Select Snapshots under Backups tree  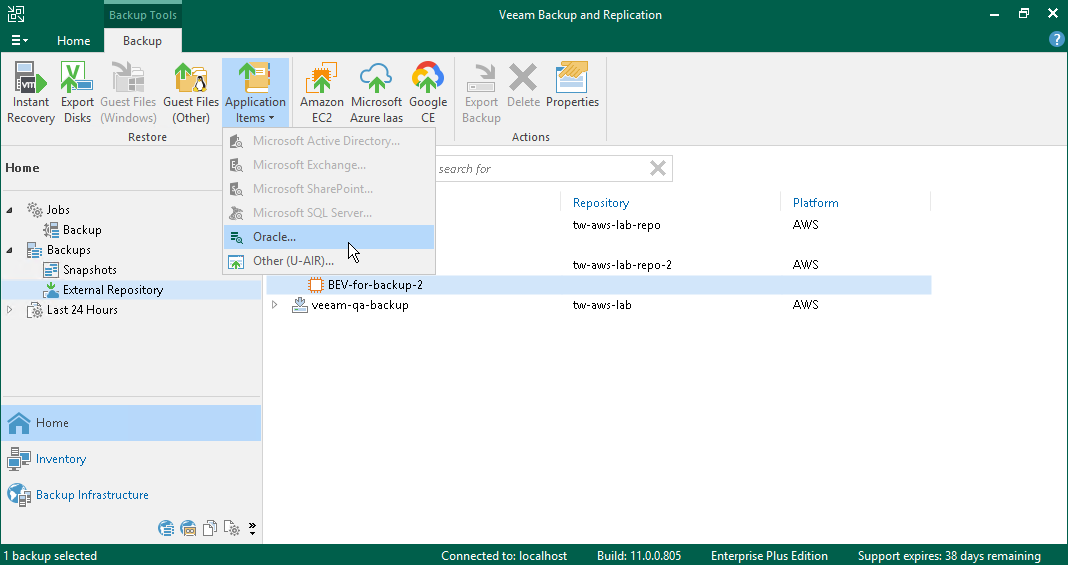click(89, 270)
